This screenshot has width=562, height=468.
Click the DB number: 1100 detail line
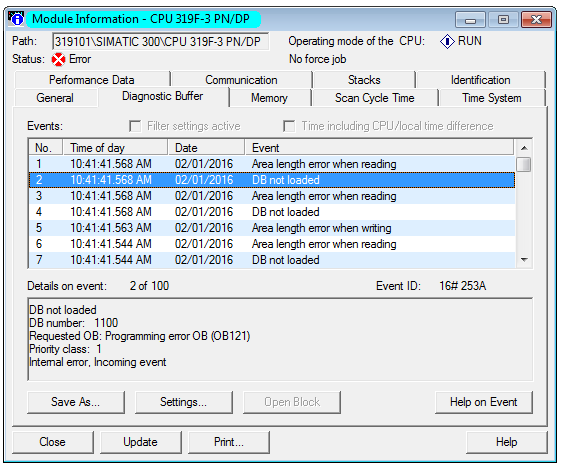point(73,323)
